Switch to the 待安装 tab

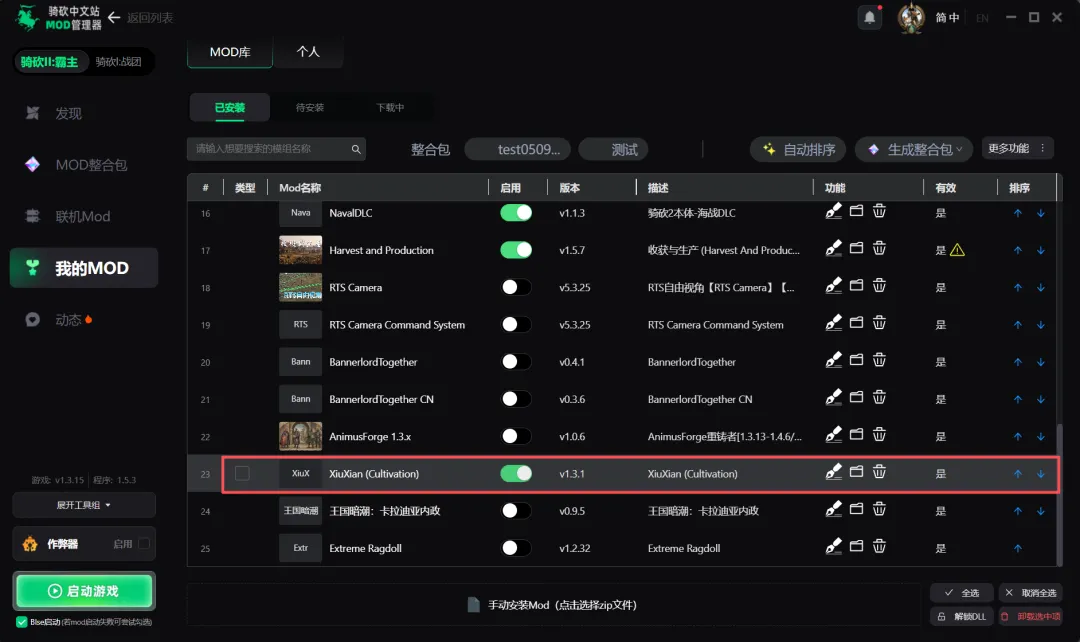(x=310, y=107)
